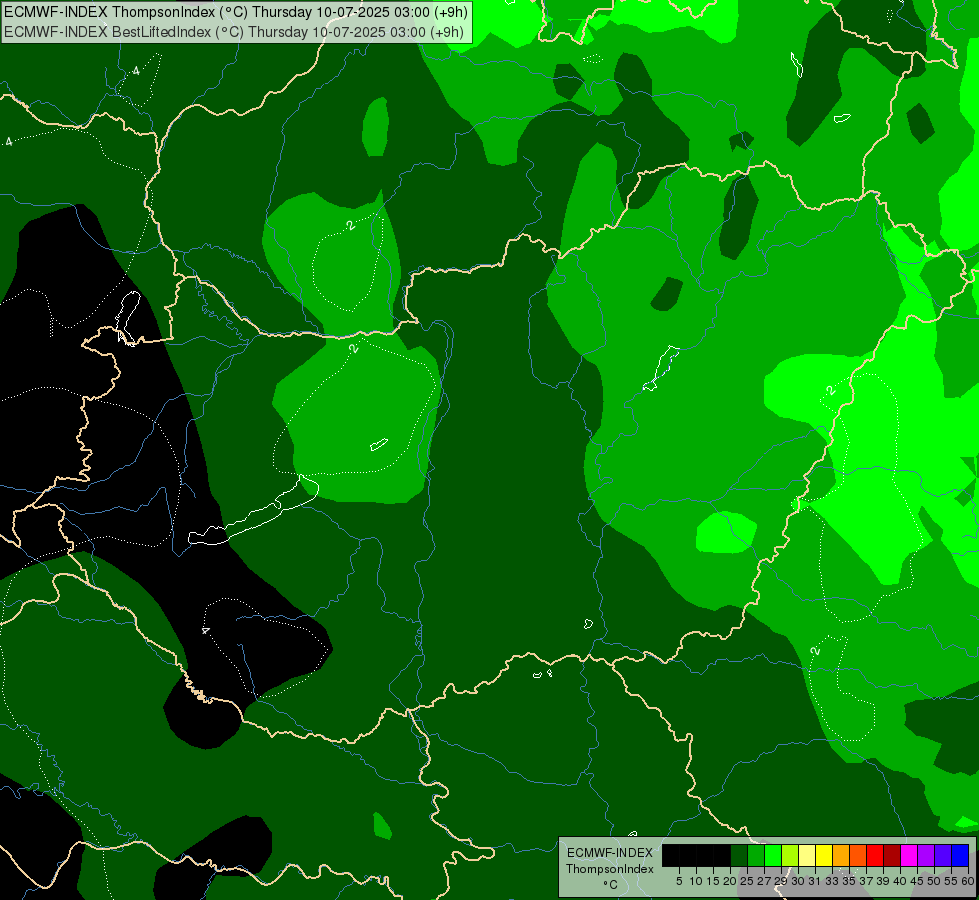Click the legend label ECMWF-INDEX

[609, 853]
